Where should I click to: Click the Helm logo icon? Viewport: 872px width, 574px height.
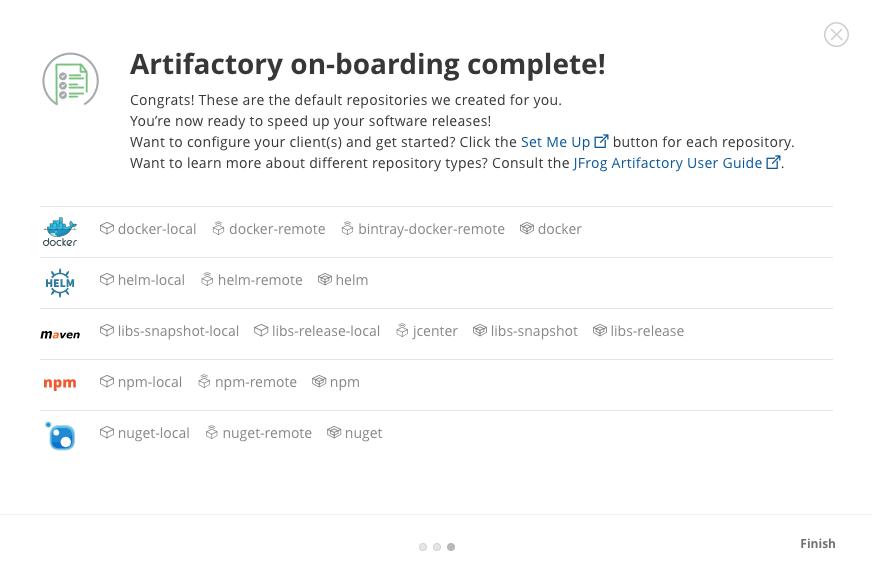60,282
